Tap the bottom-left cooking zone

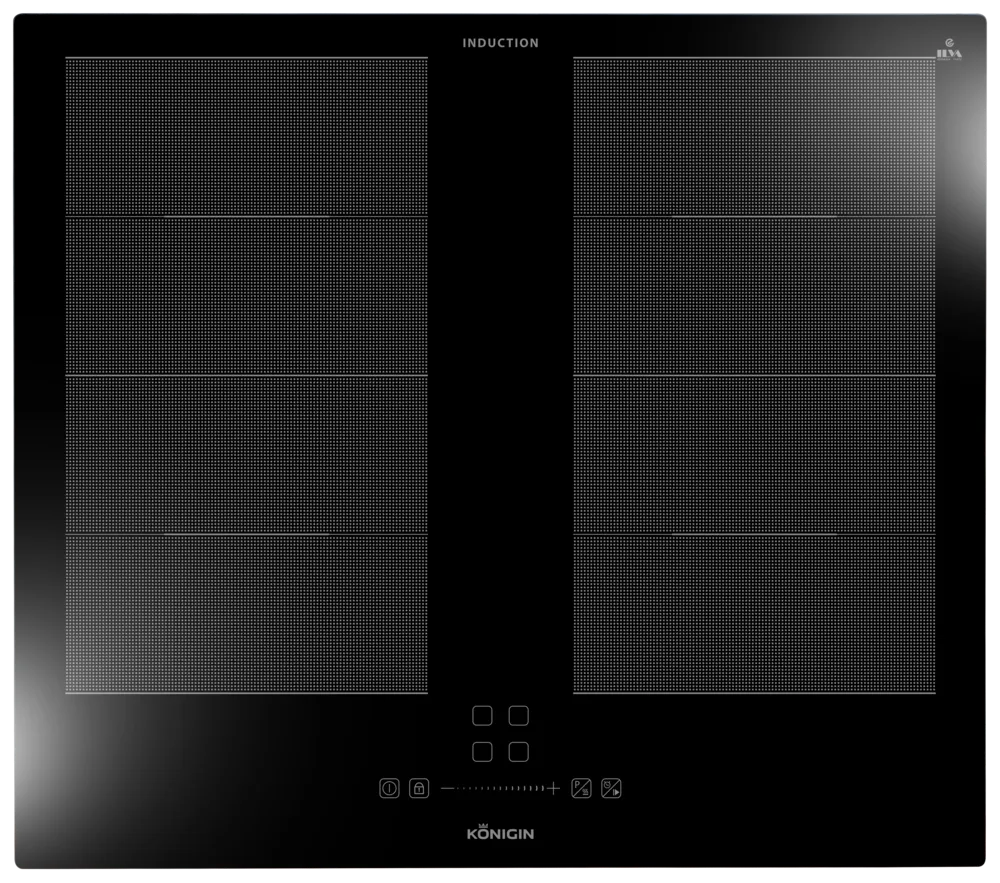(x=246, y=614)
